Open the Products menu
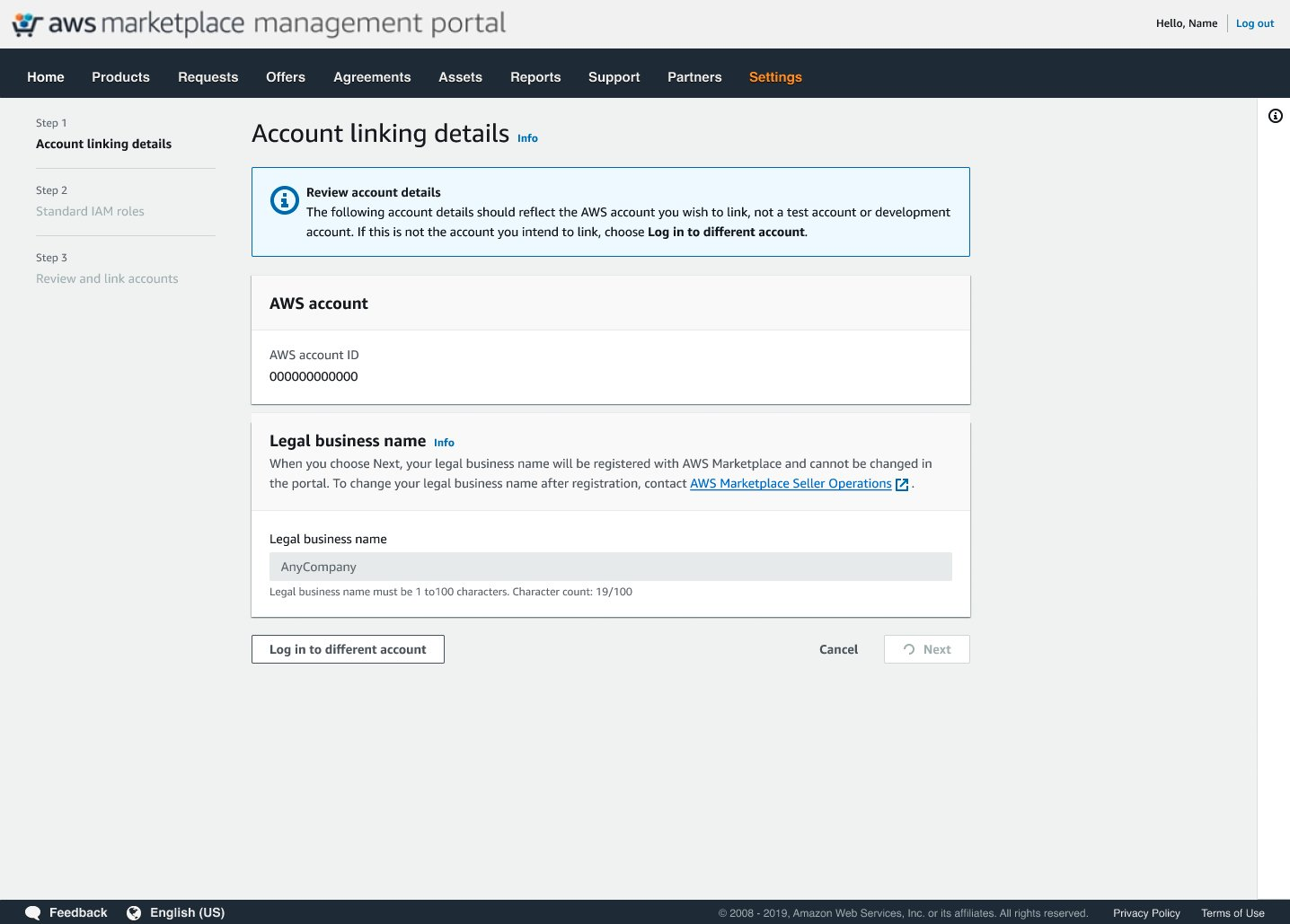Viewport: 1290px width, 924px height. point(120,77)
